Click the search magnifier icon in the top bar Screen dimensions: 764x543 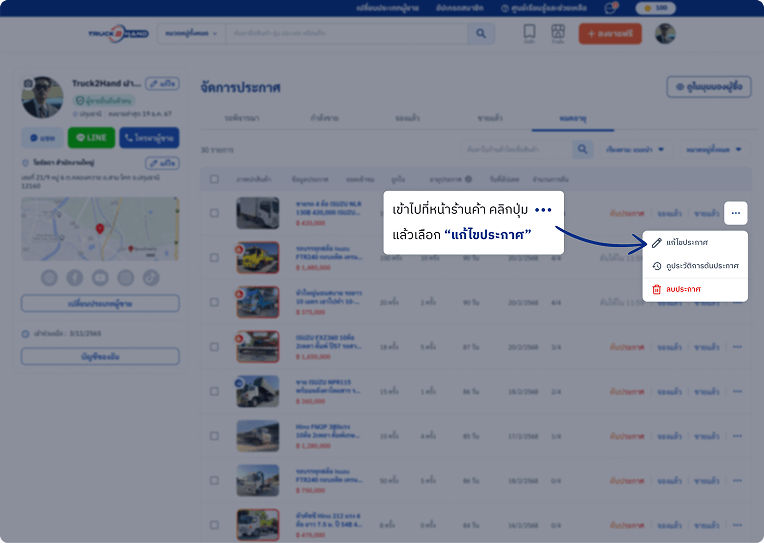[481, 33]
